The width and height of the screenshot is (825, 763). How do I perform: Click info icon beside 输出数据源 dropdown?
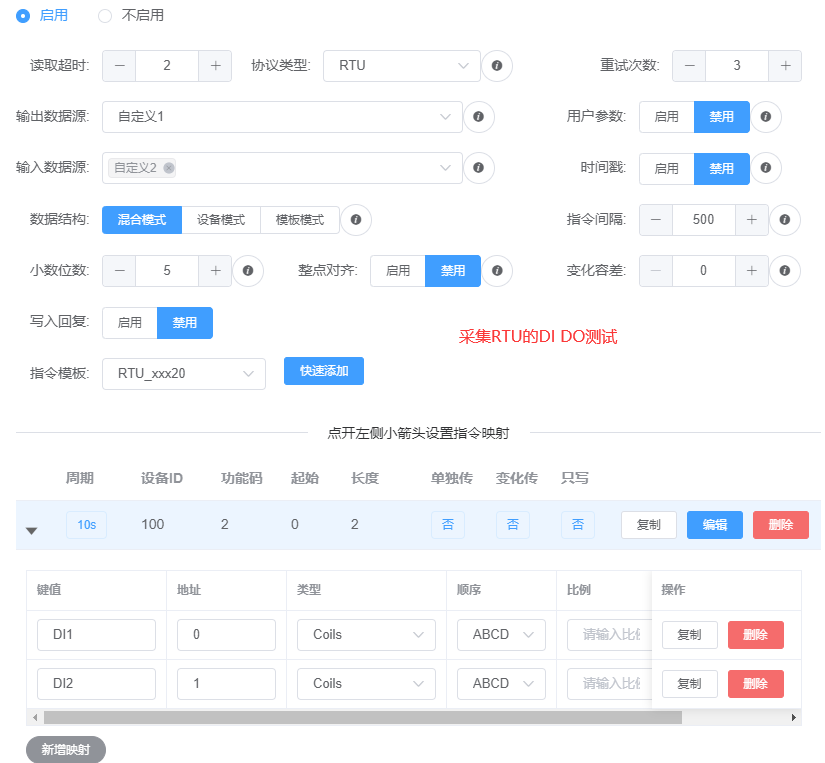(x=479, y=117)
